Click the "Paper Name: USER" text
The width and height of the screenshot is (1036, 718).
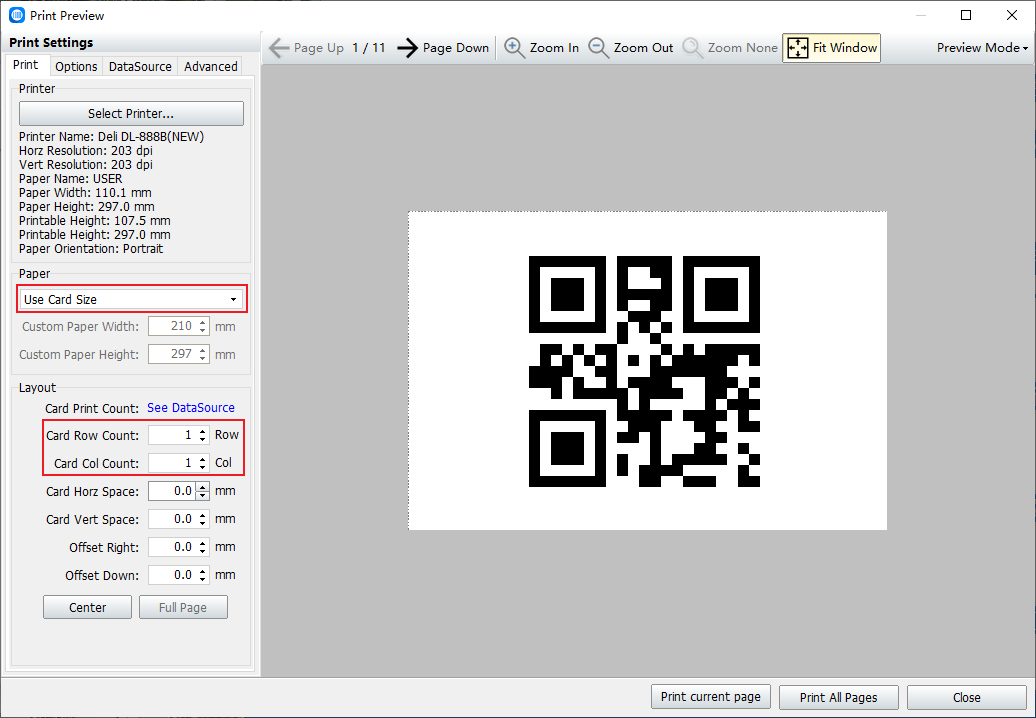71,179
